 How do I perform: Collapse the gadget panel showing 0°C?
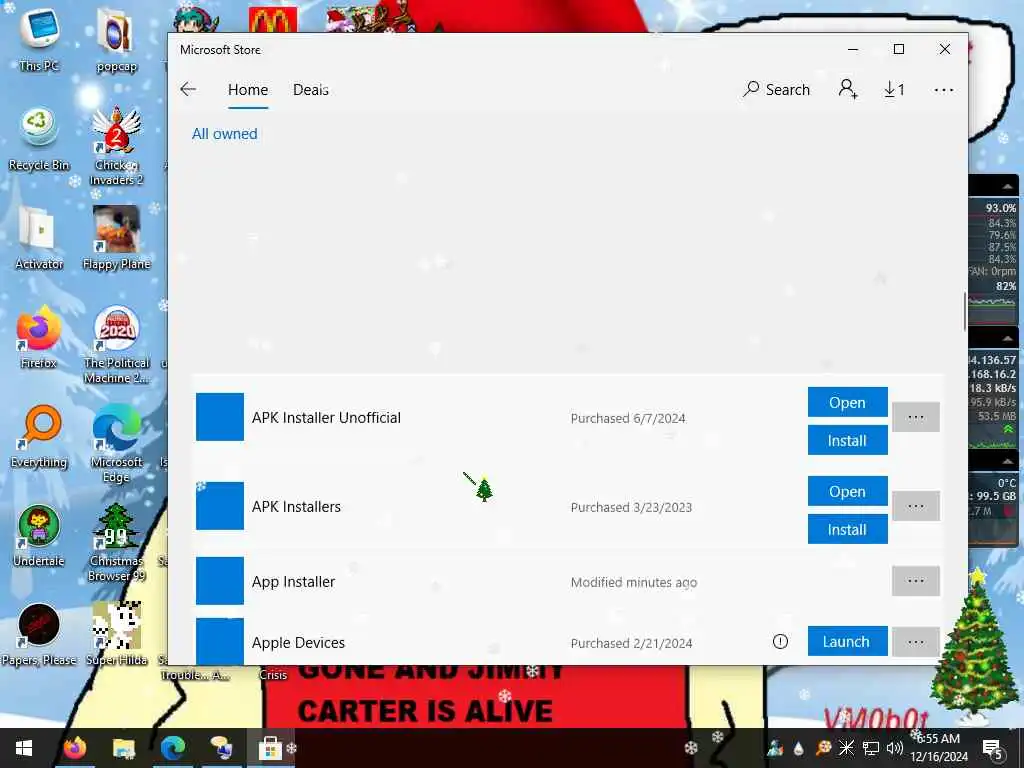[x=1008, y=462]
